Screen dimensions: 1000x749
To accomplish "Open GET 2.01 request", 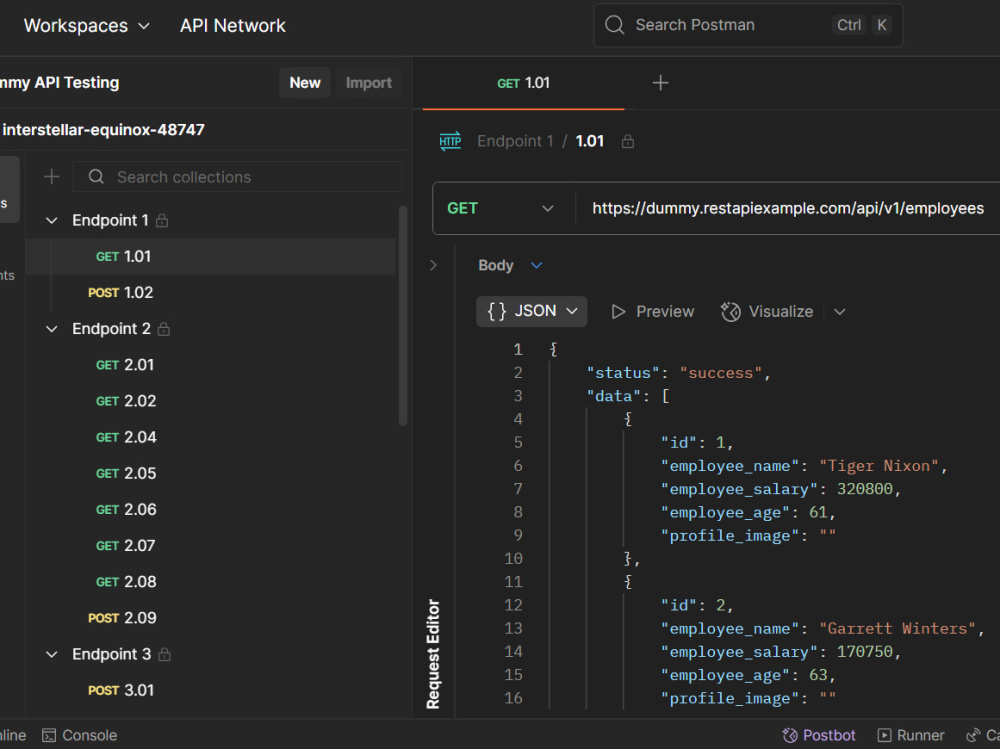I will coord(210,365).
